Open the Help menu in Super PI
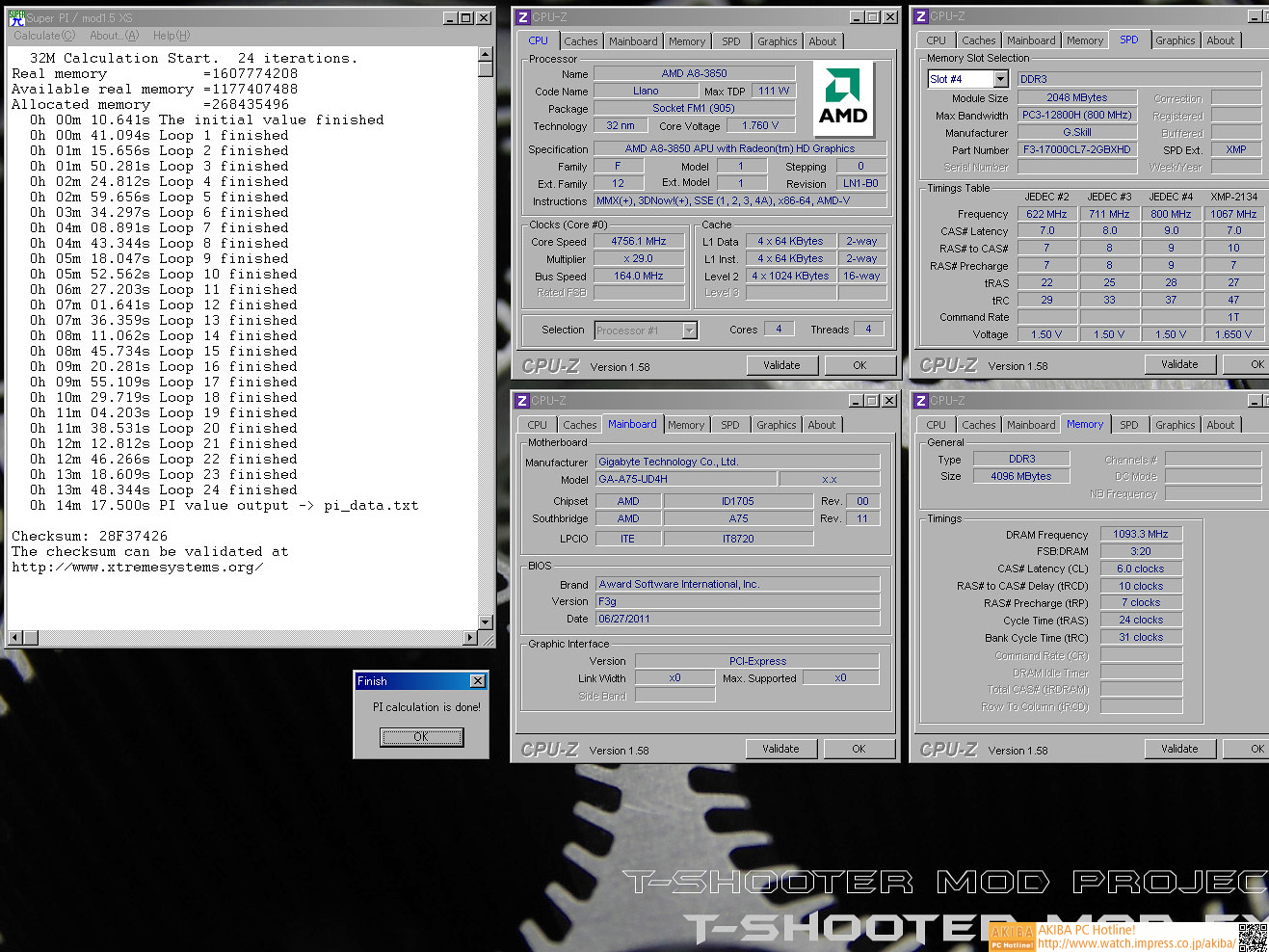1269x952 pixels. pos(172,36)
